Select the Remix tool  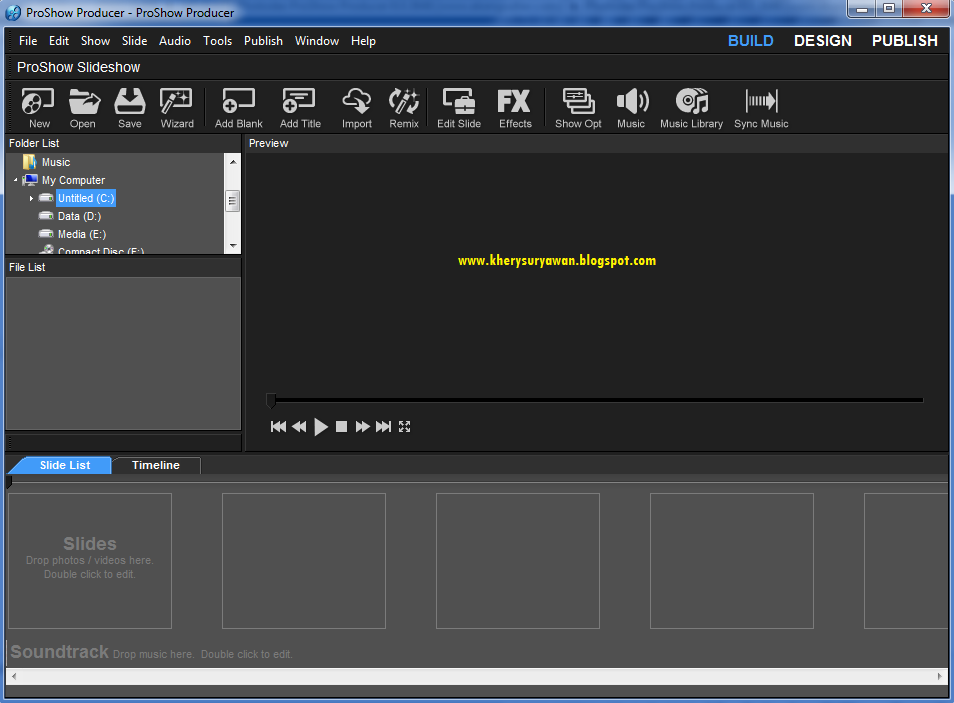[404, 108]
